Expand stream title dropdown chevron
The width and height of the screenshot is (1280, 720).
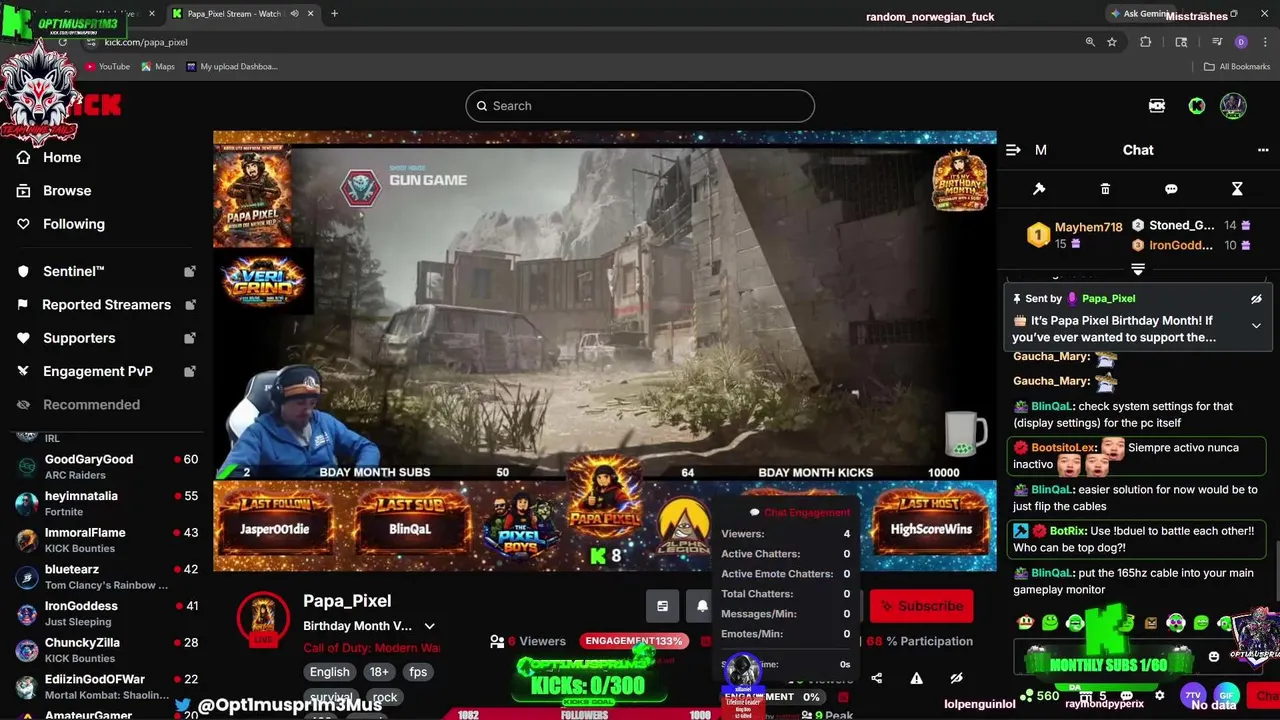pyautogui.click(x=429, y=626)
